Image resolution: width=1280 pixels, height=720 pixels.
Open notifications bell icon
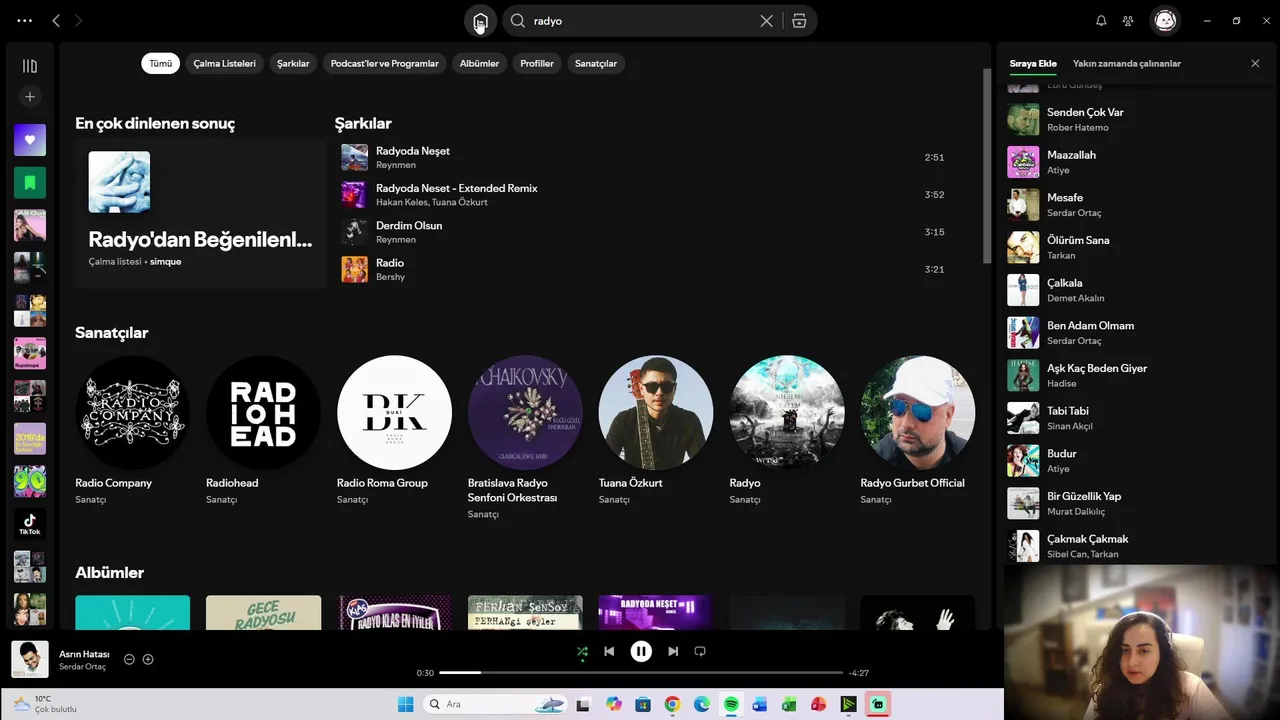tap(1101, 20)
